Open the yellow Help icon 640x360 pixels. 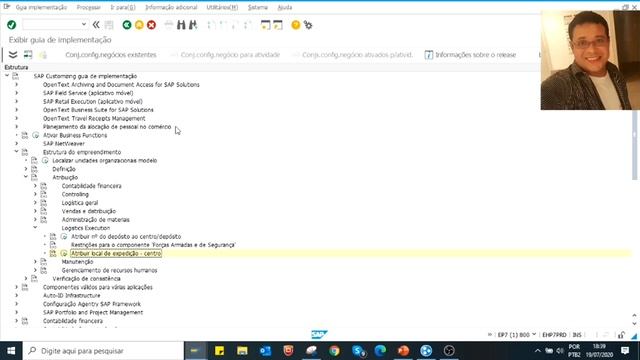tap(296, 25)
